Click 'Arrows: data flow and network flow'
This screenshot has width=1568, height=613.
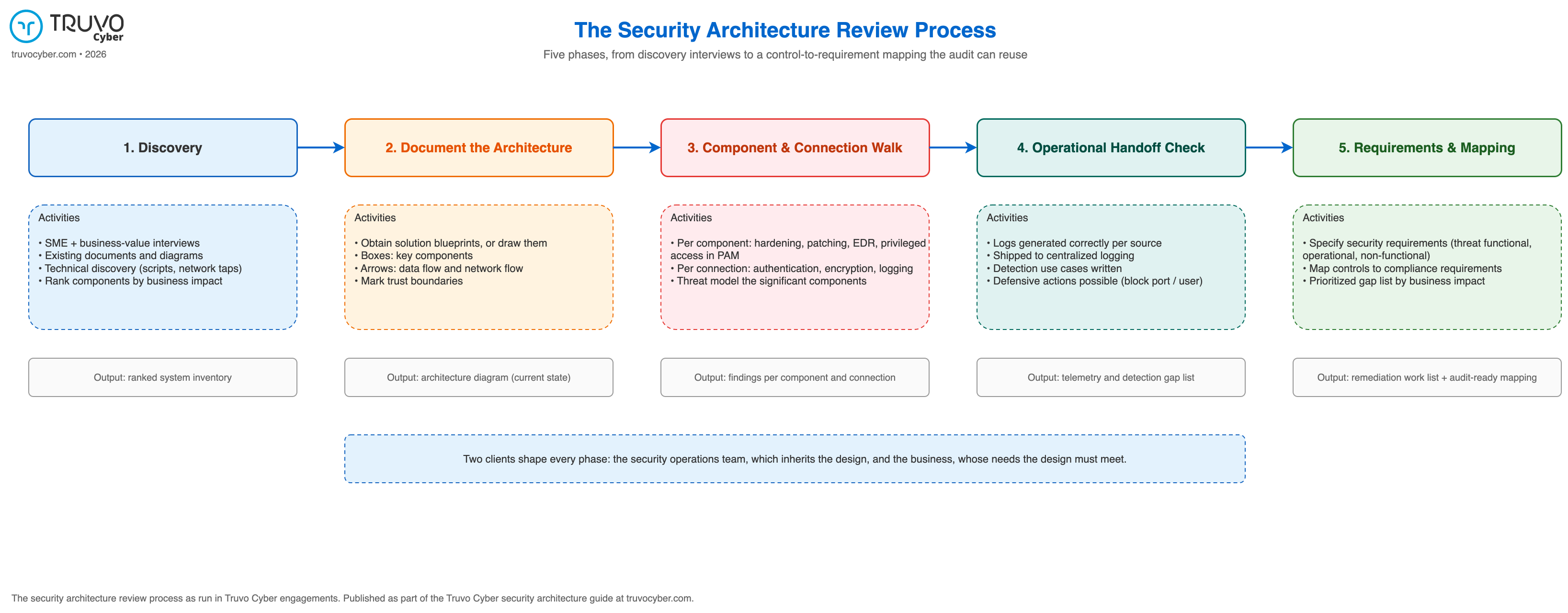[438, 269]
